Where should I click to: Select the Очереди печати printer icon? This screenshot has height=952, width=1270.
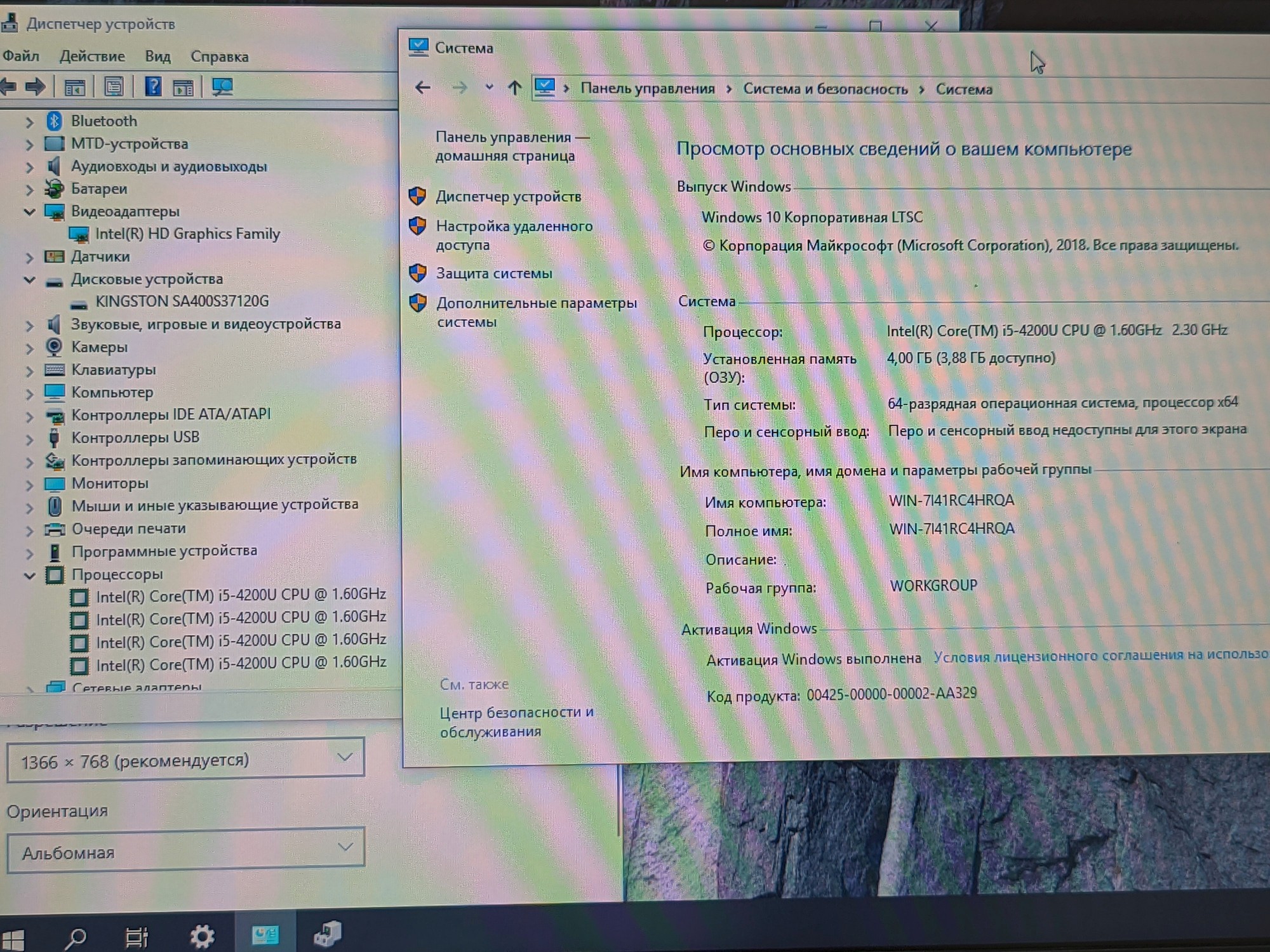(x=55, y=529)
